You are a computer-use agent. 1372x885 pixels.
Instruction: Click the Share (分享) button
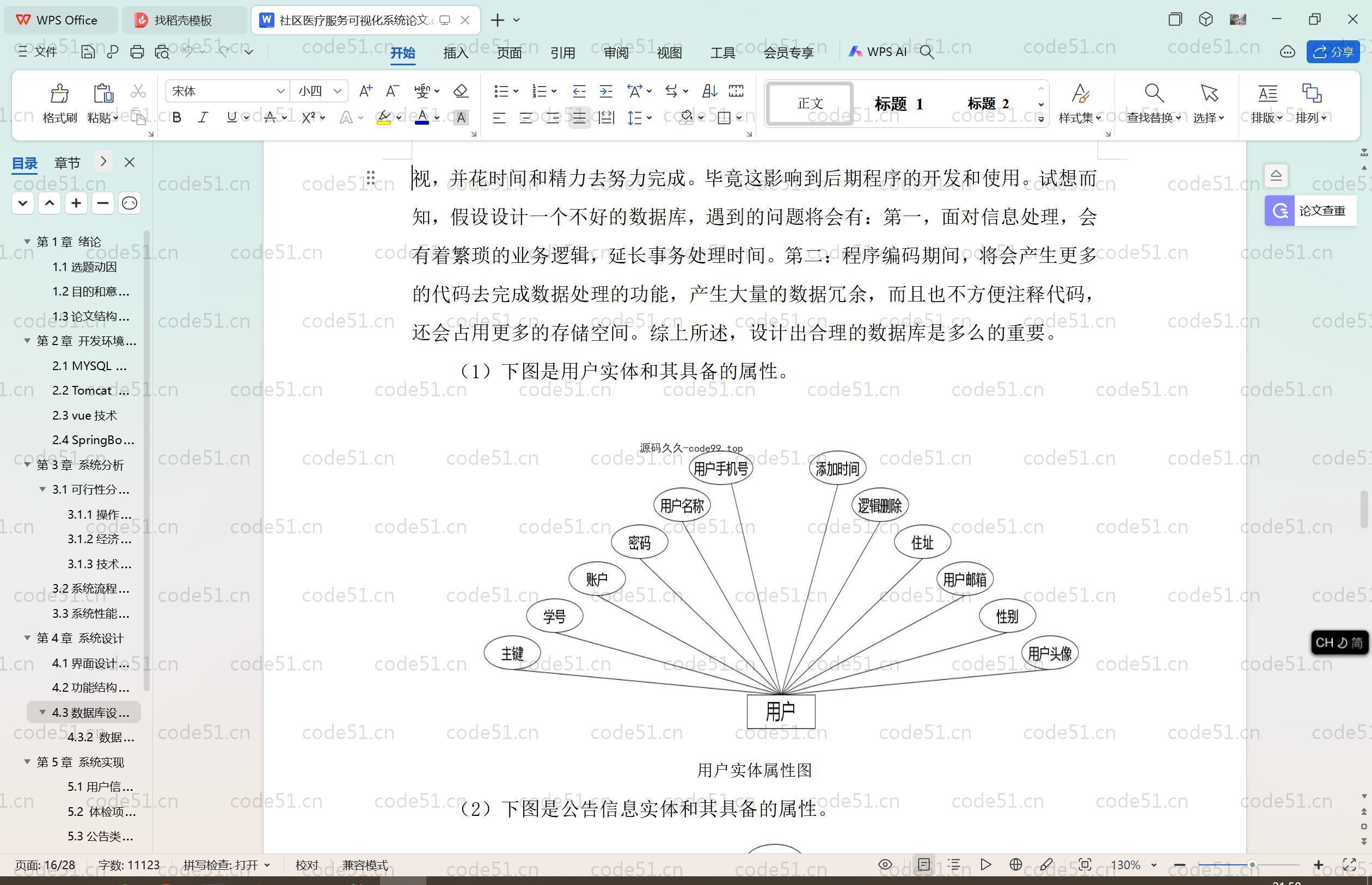point(1333,52)
